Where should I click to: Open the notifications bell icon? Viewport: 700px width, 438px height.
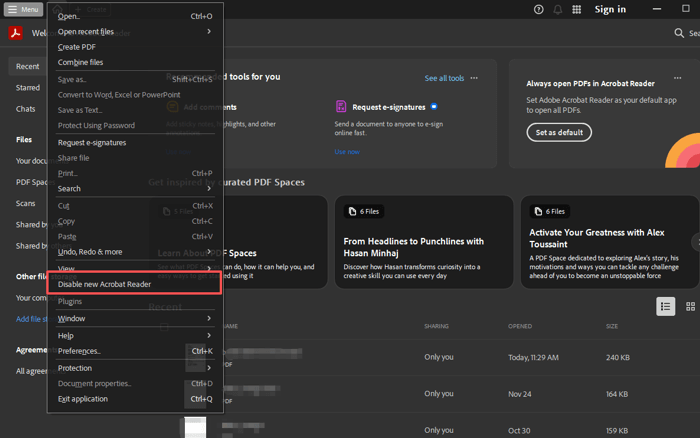558,9
